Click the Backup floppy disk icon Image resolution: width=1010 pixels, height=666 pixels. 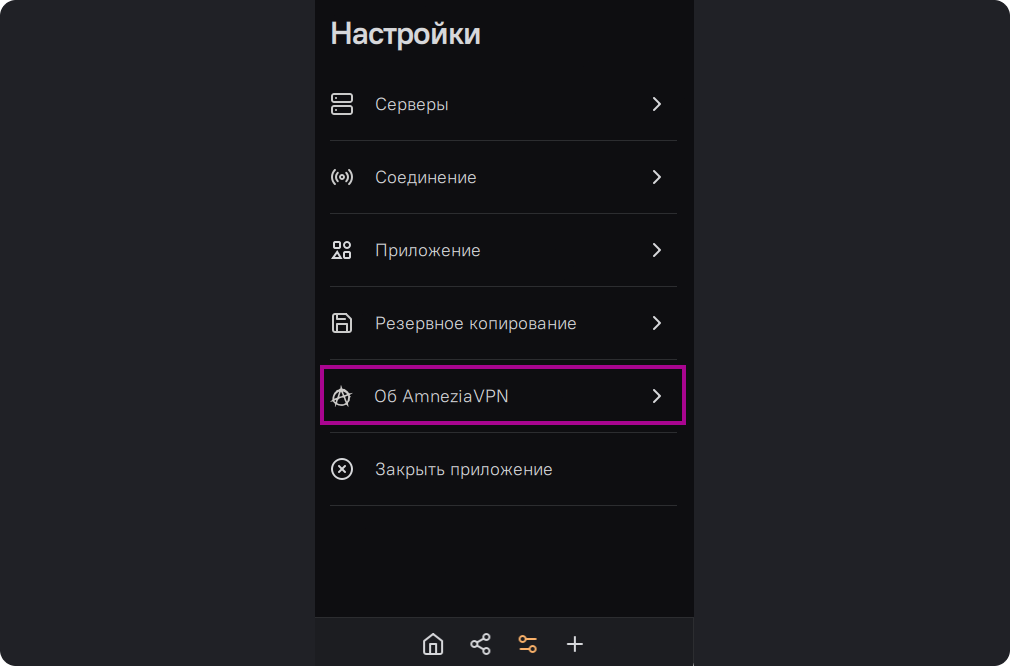coord(342,323)
